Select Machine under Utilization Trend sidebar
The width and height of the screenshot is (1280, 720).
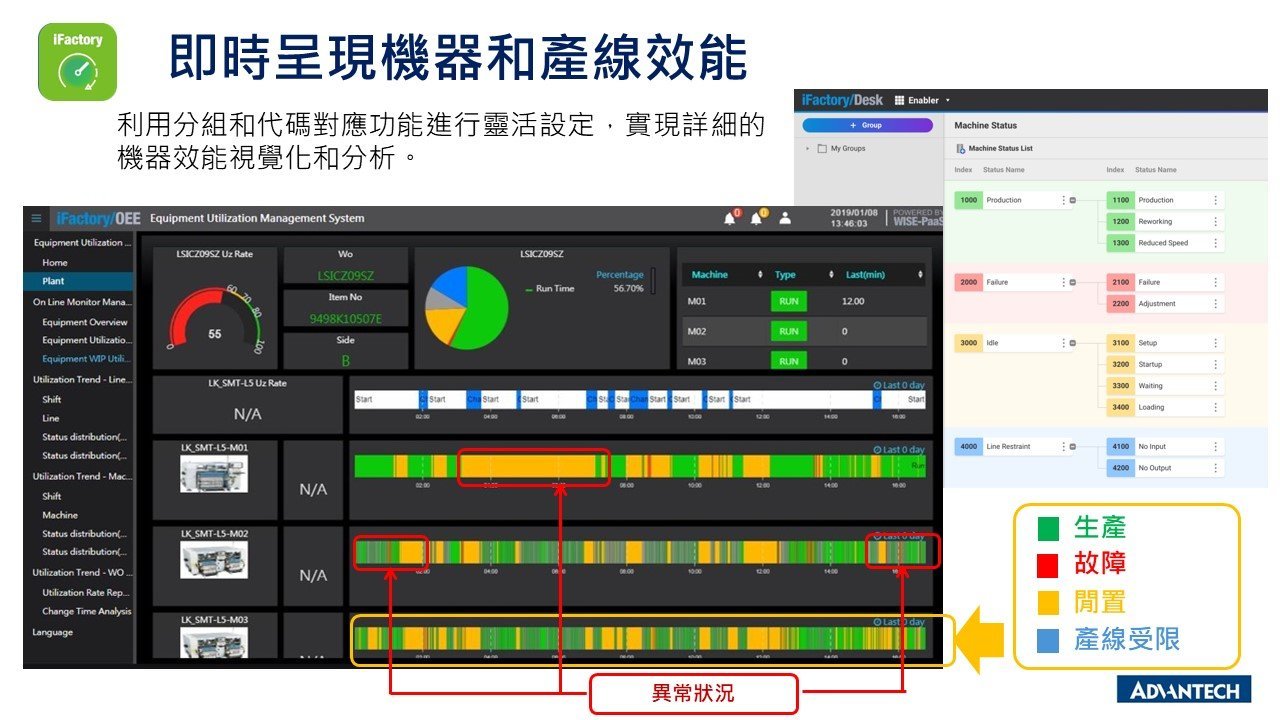[60, 515]
